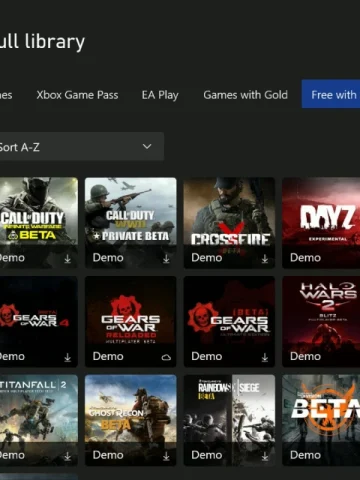Click download icon on Rainbow Six Siege
The height and width of the screenshot is (480, 360).
tap(265, 456)
